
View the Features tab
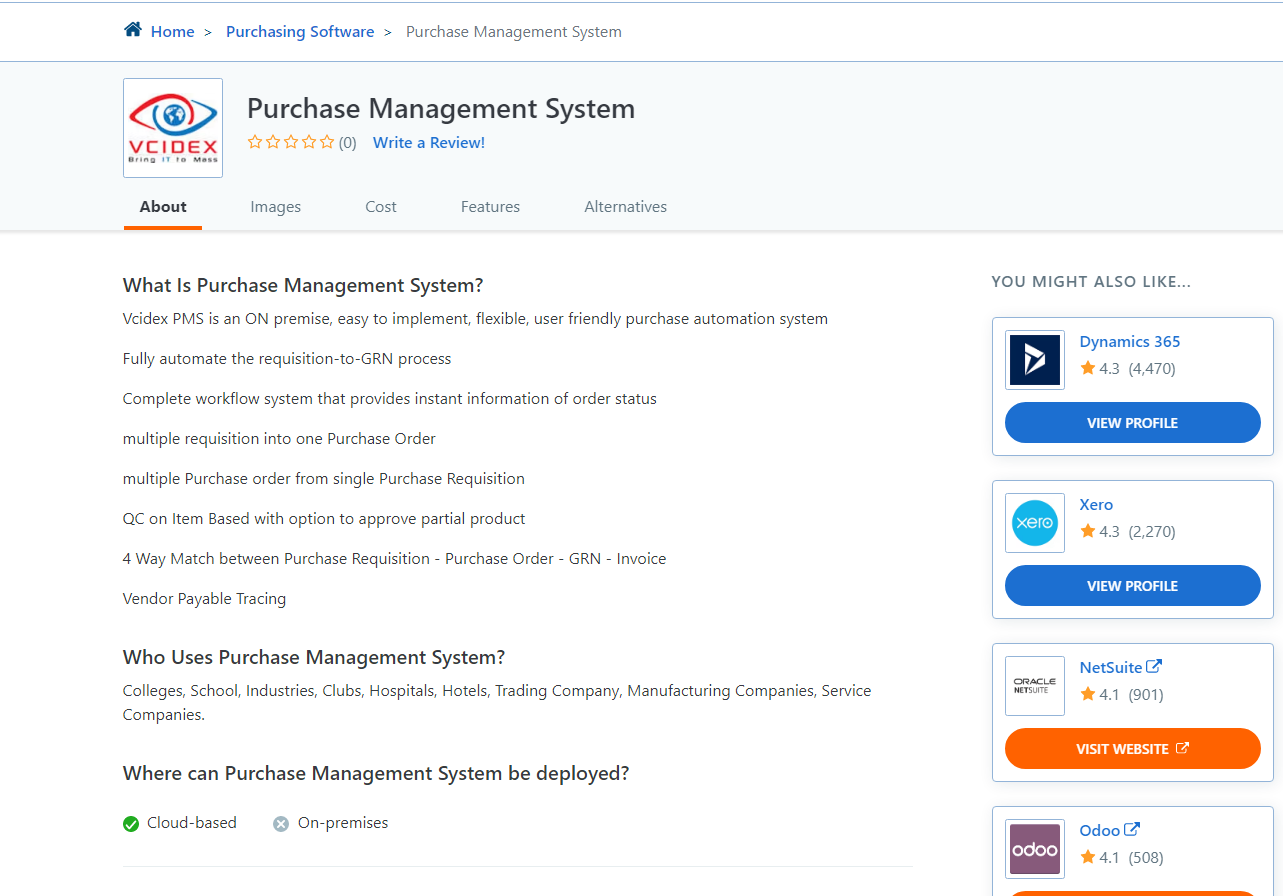(x=490, y=206)
